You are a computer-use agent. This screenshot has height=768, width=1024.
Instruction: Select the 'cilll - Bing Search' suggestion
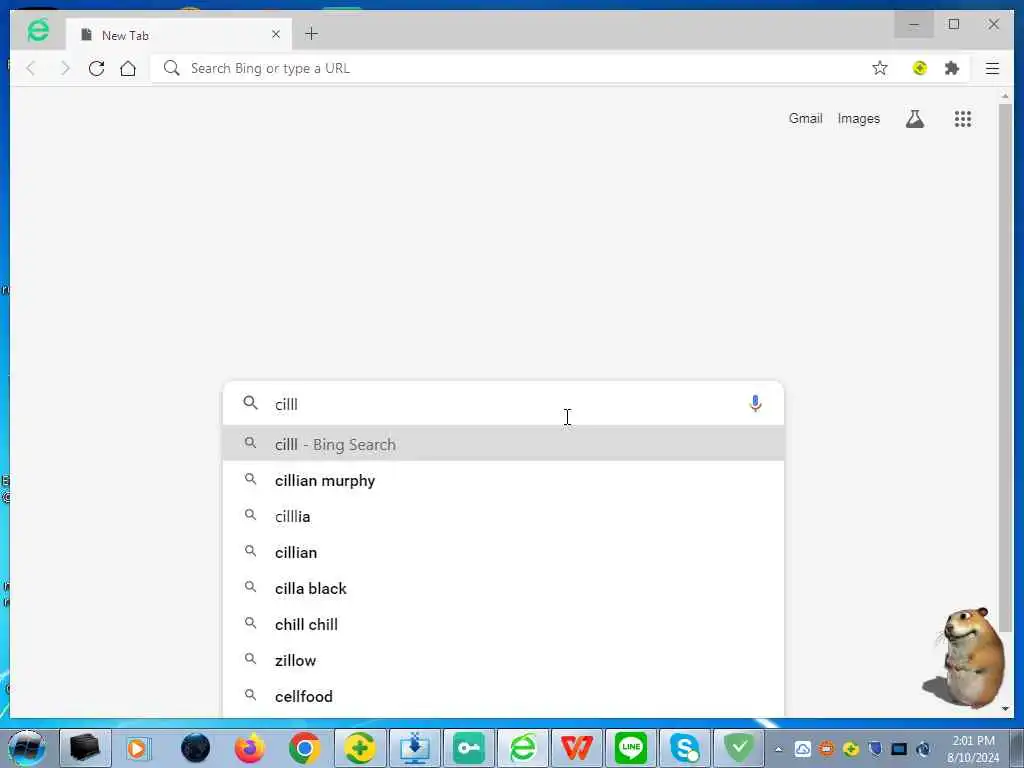point(503,444)
